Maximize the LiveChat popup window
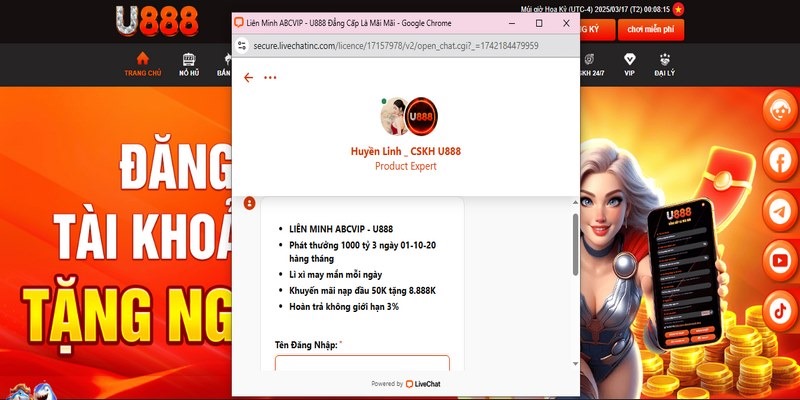This screenshot has height=400, width=800. [539, 23]
